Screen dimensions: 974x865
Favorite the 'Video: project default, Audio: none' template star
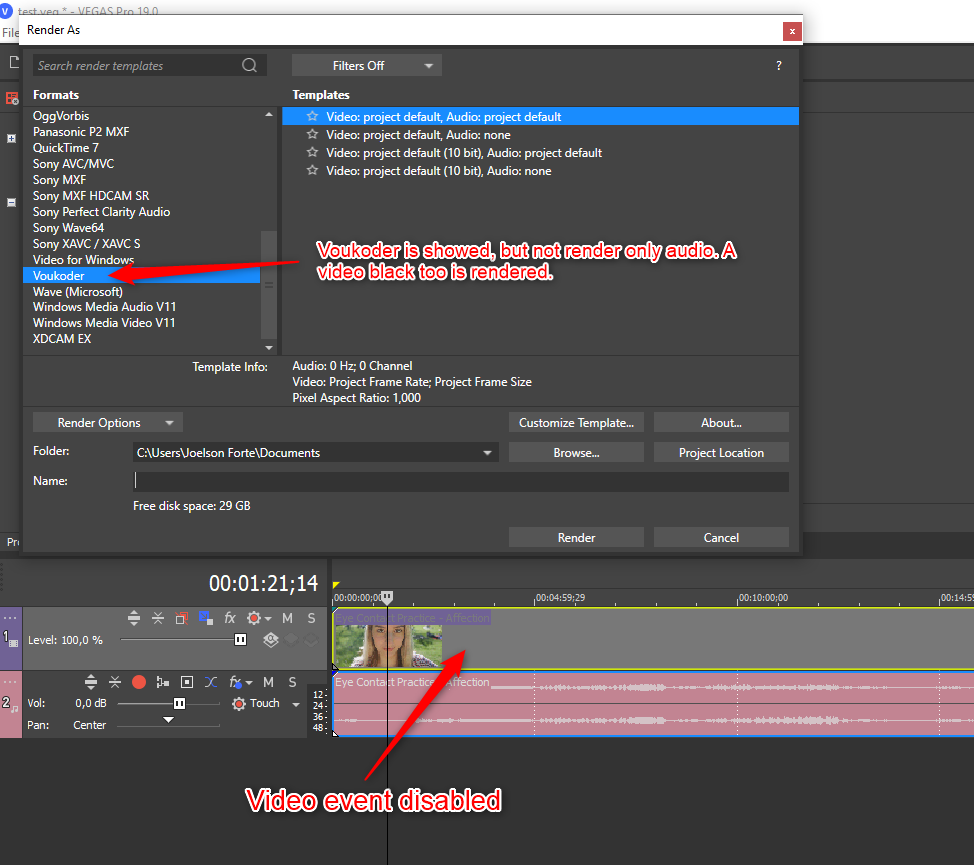pyautogui.click(x=312, y=135)
